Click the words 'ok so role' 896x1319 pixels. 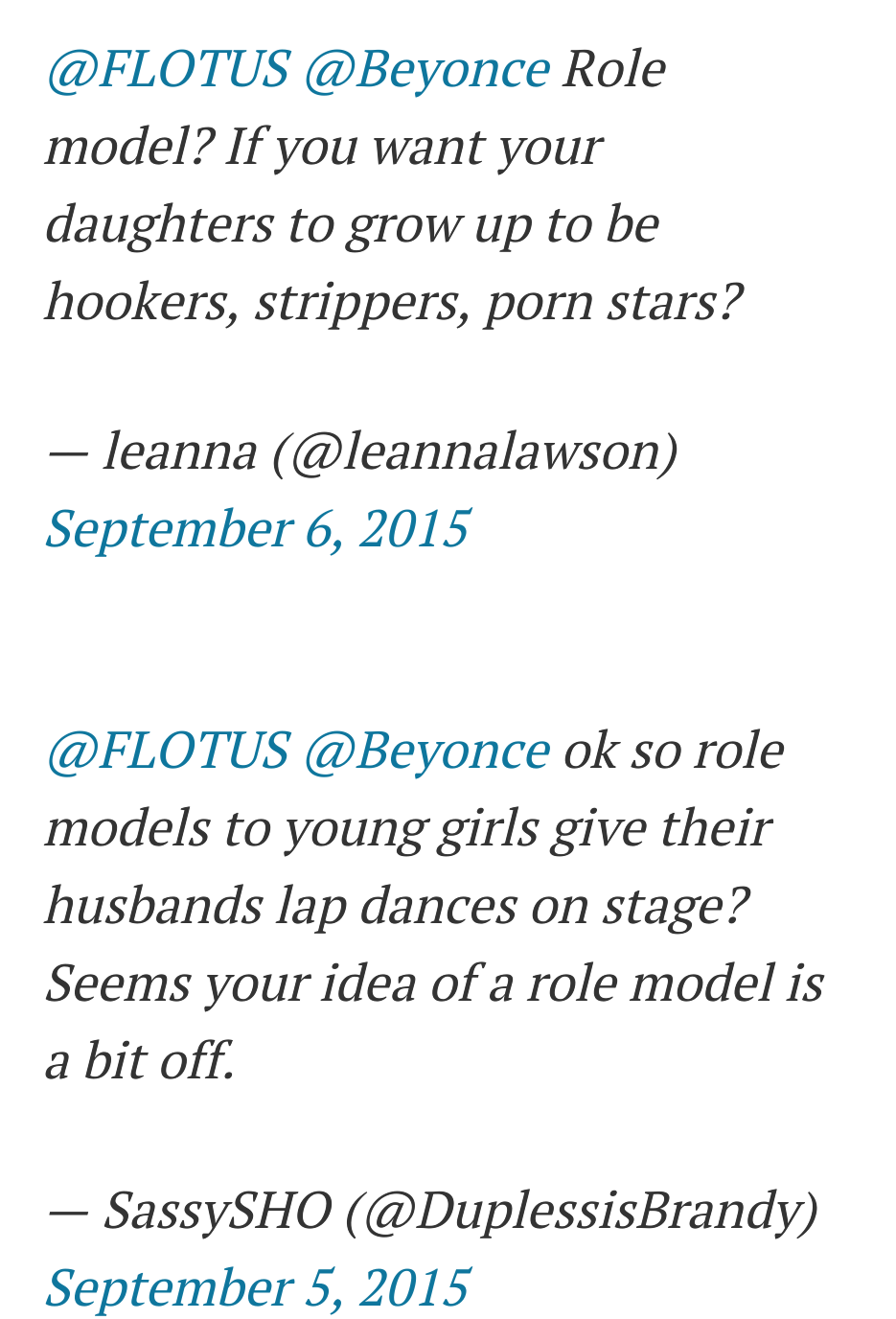[673, 751]
